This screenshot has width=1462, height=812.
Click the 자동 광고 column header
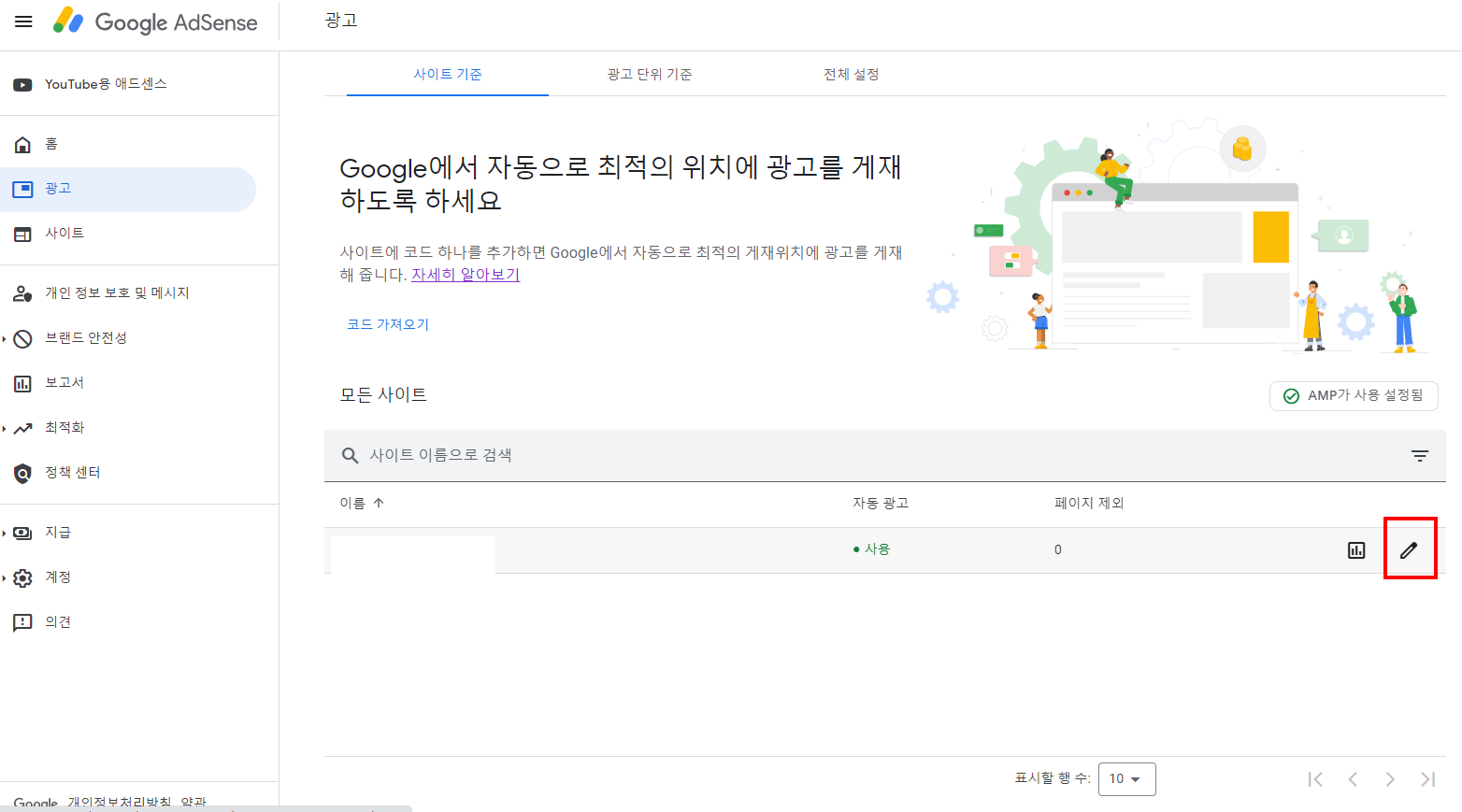[x=881, y=503]
